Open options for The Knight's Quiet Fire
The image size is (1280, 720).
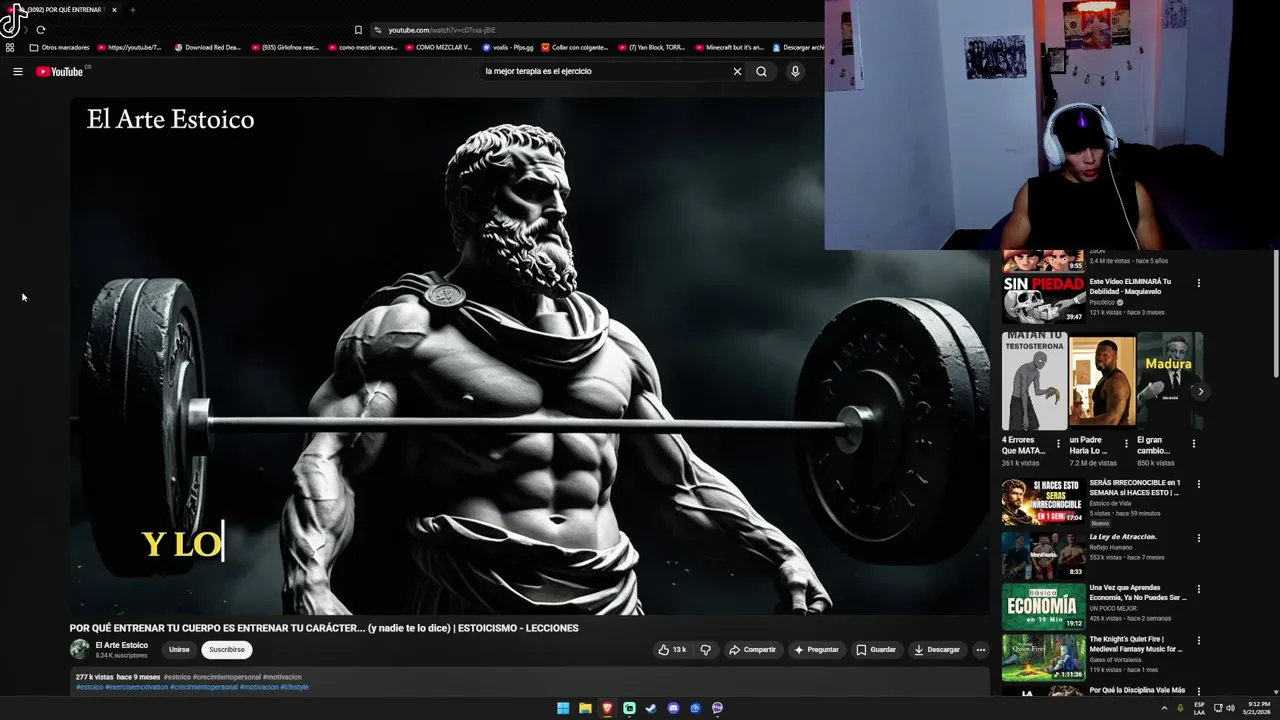pyautogui.click(x=1198, y=640)
